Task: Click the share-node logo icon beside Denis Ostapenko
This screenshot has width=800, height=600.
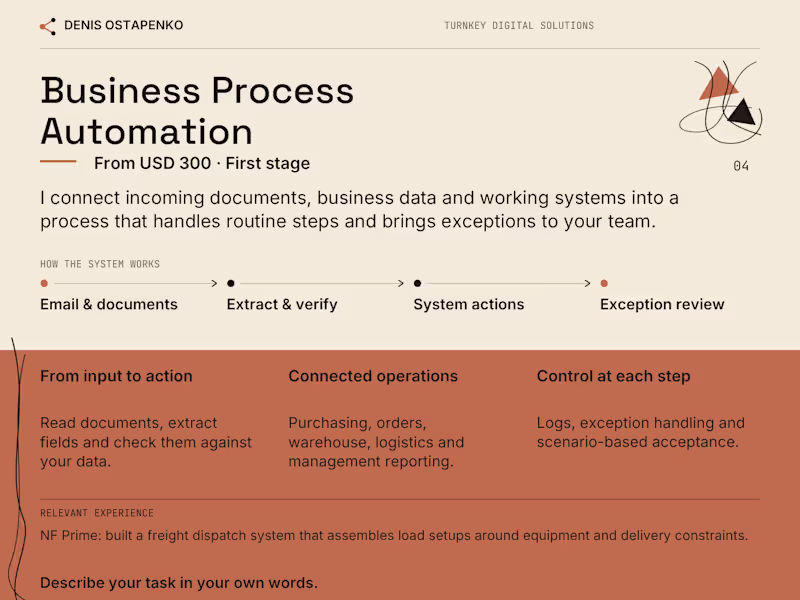Action: click(x=48, y=26)
